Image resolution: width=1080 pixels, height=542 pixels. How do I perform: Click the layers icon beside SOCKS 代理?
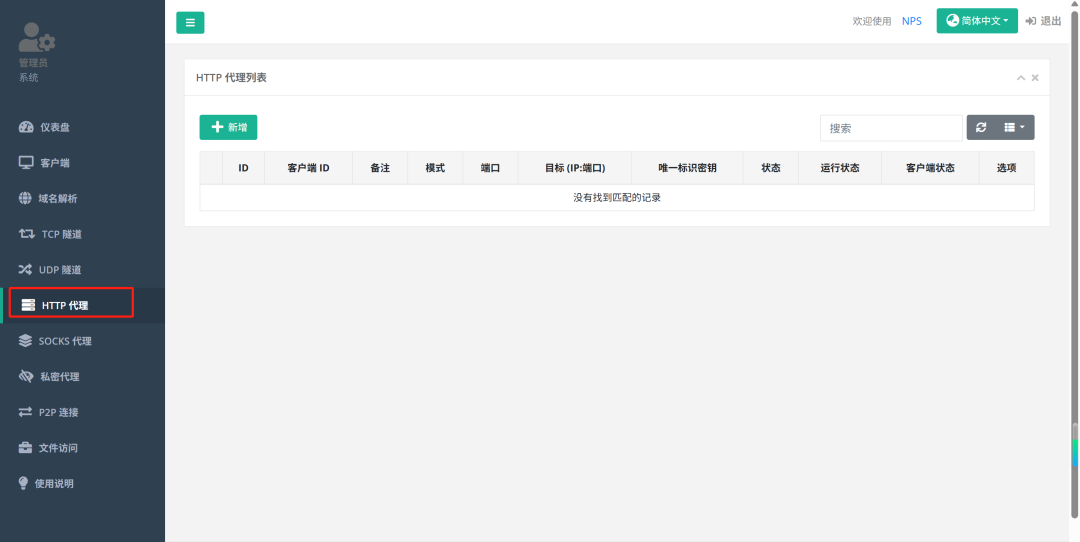tap(25, 341)
